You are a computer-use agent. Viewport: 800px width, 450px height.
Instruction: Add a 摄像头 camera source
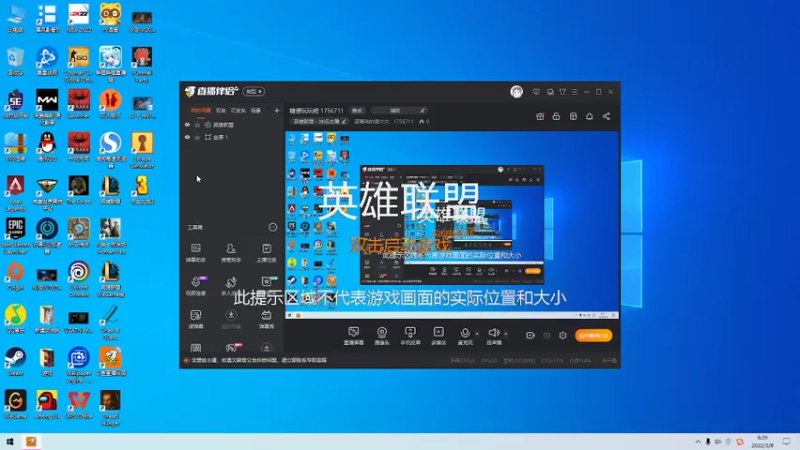point(382,336)
